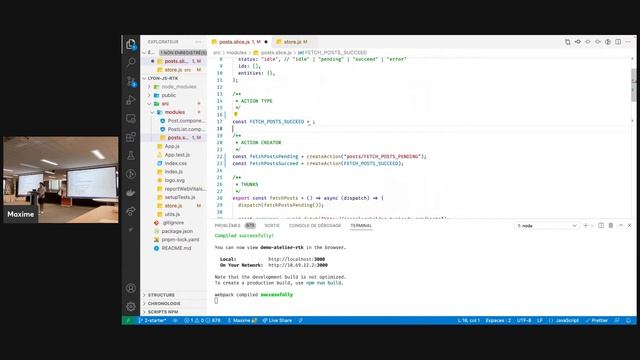Open the Docker whale view

131,193
